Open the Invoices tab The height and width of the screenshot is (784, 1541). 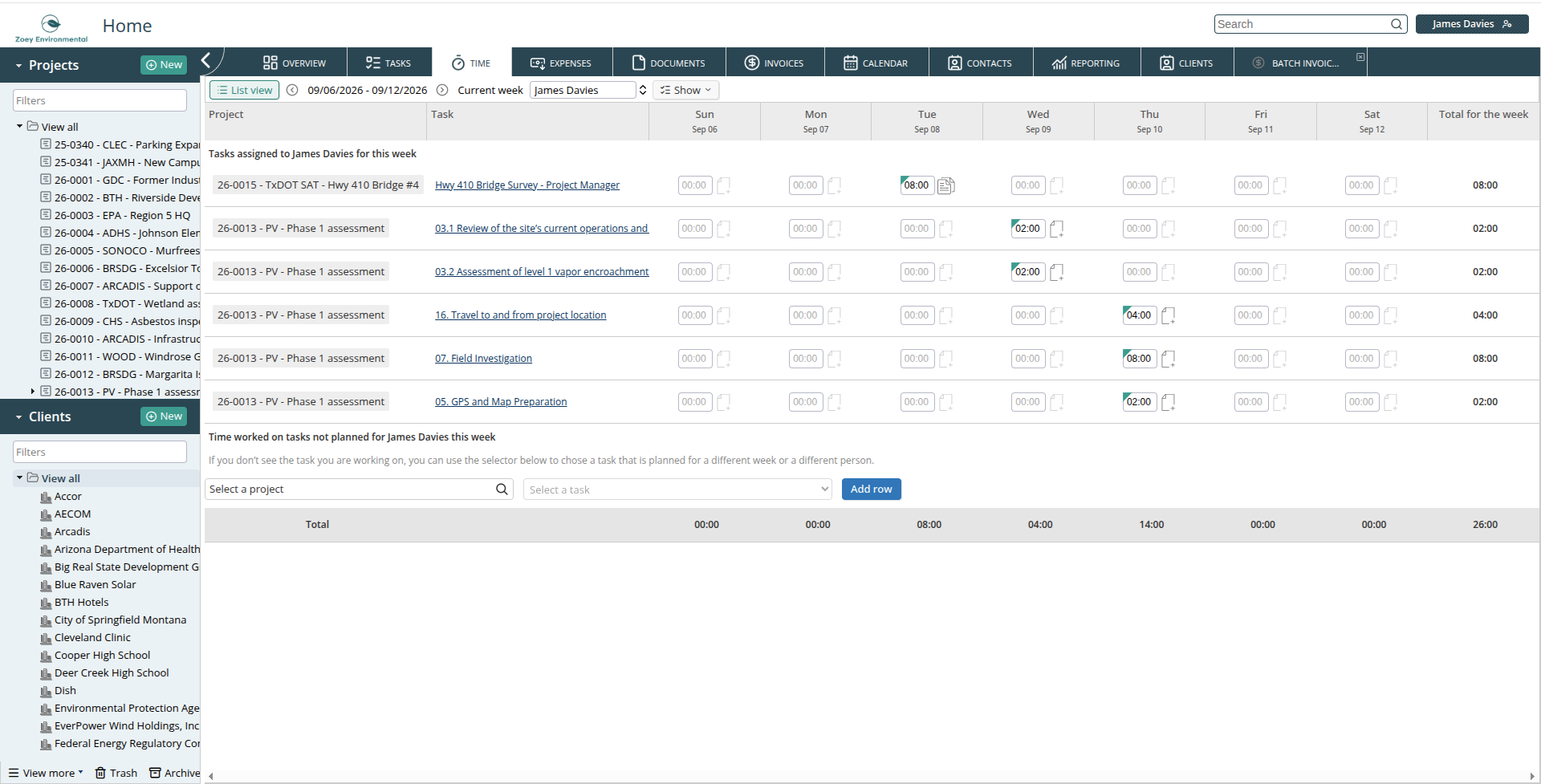[774, 63]
